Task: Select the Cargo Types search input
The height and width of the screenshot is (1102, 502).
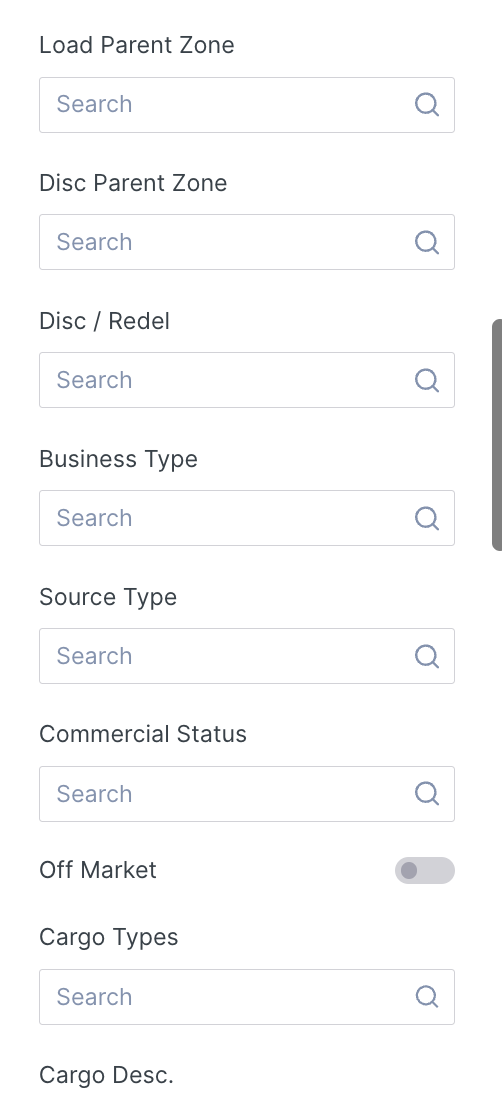Action: click(247, 997)
